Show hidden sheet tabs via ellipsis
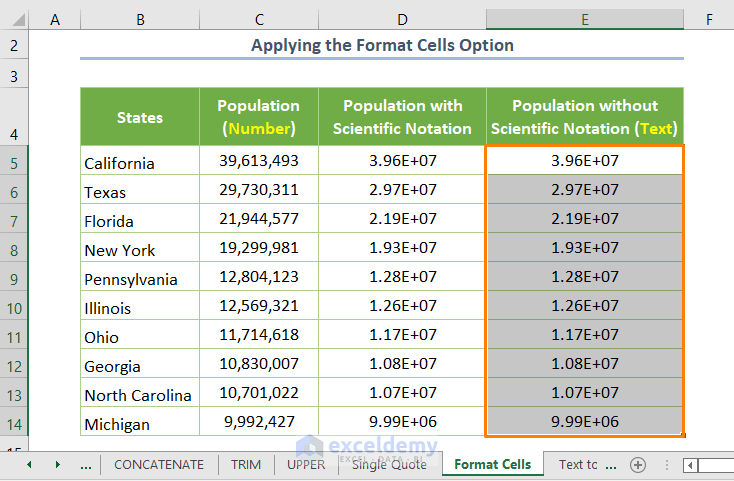The height and width of the screenshot is (481, 734). click(85, 464)
